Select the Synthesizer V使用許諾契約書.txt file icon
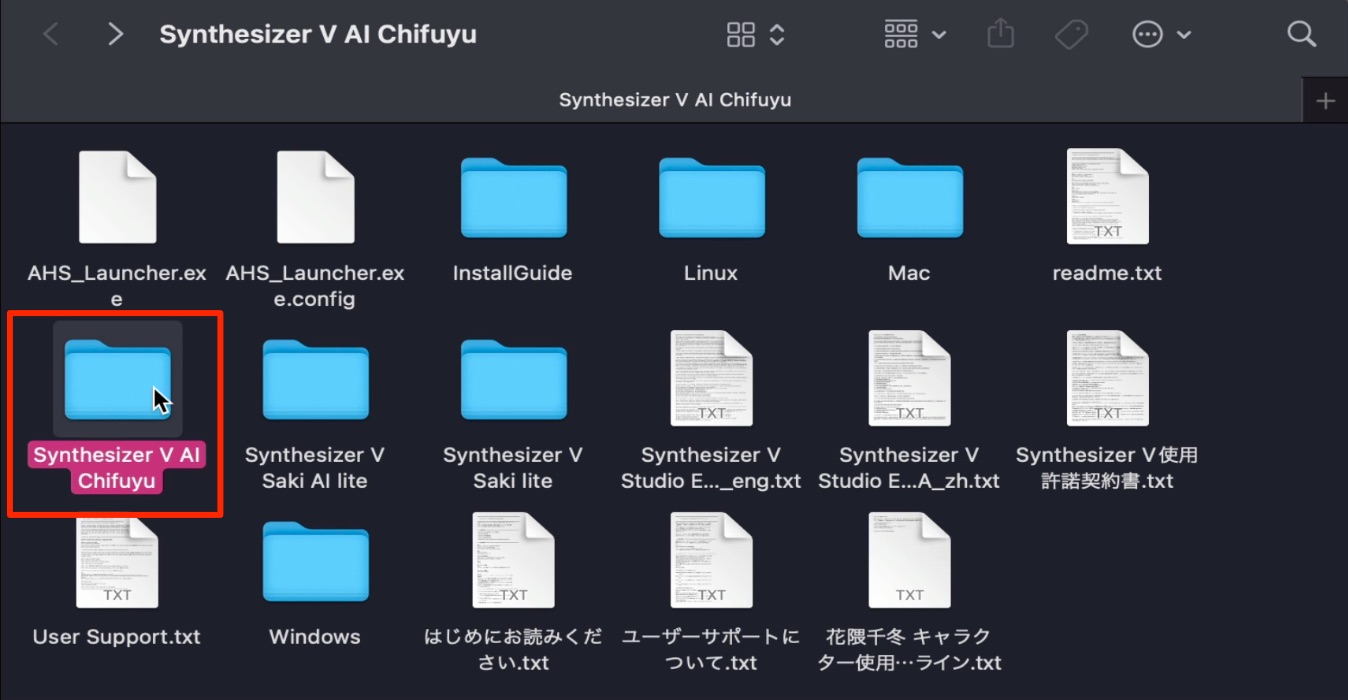 pyautogui.click(x=1107, y=378)
